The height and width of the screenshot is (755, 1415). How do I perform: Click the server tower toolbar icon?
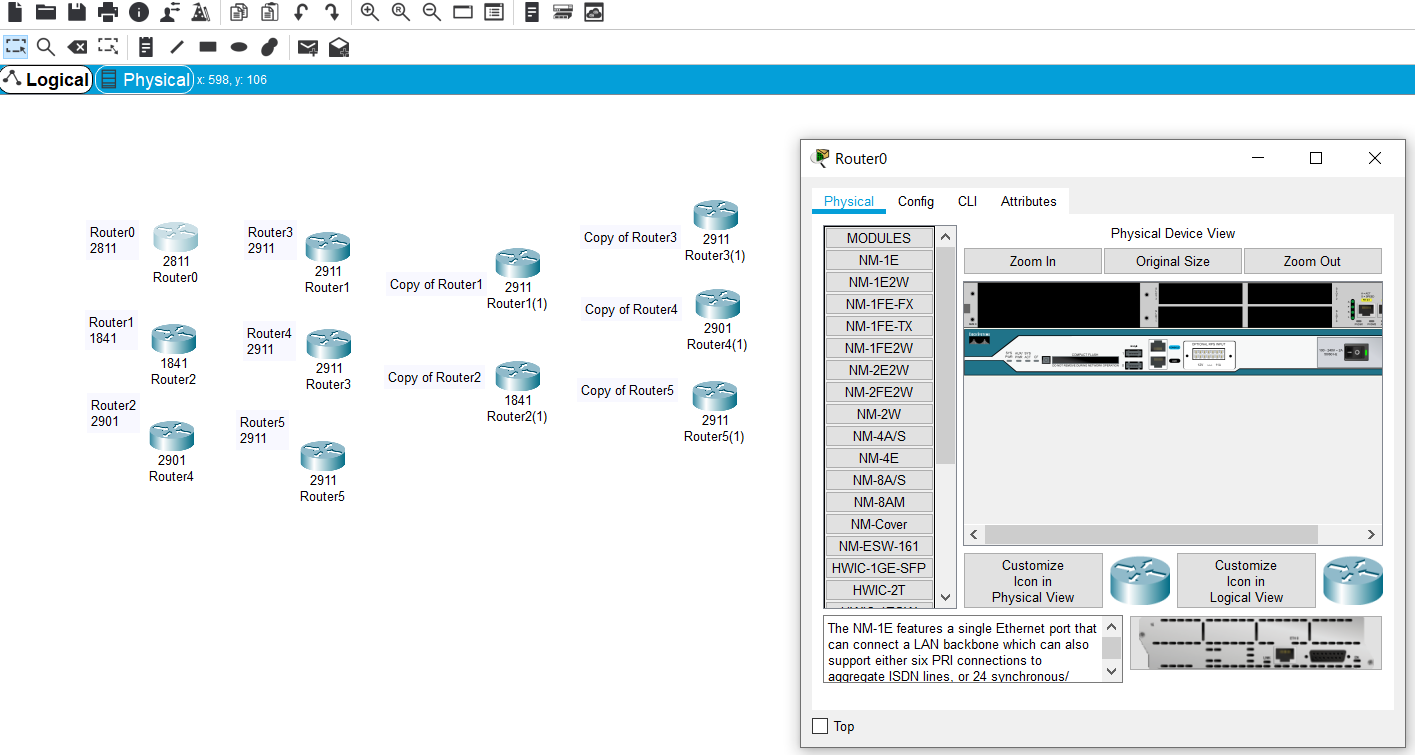pos(532,12)
